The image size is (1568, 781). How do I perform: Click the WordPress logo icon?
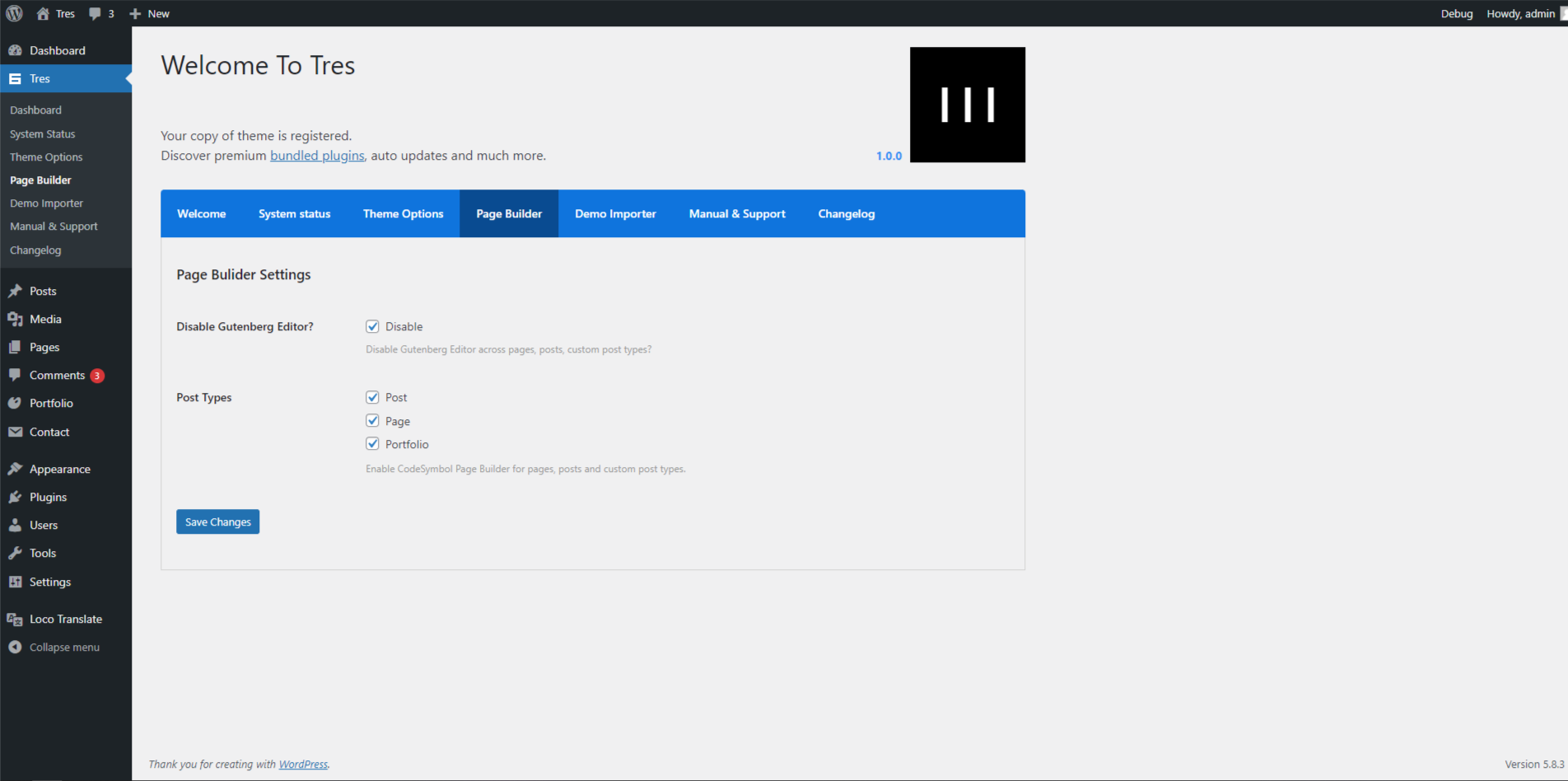pos(14,13)
